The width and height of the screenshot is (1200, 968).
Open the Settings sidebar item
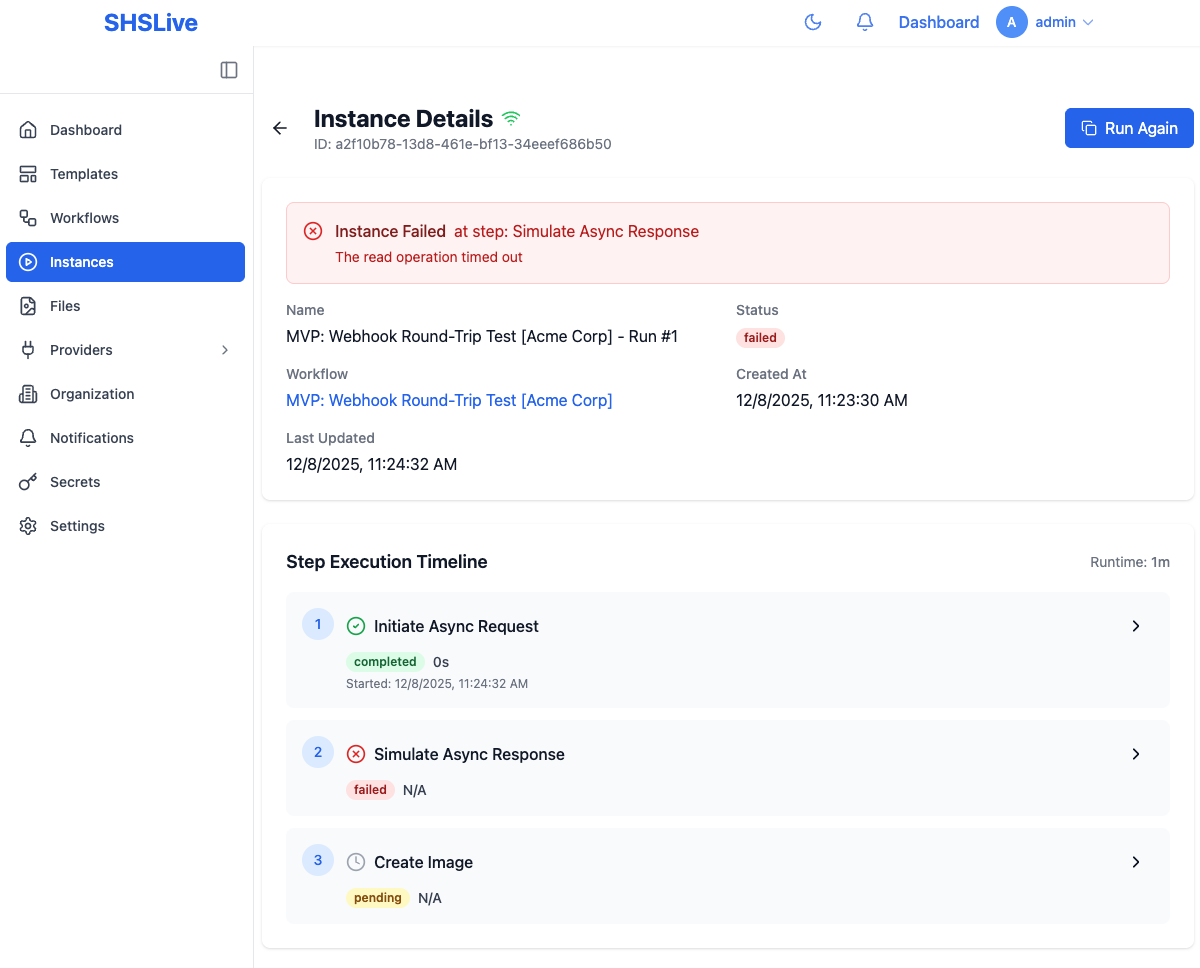(77, 525)
